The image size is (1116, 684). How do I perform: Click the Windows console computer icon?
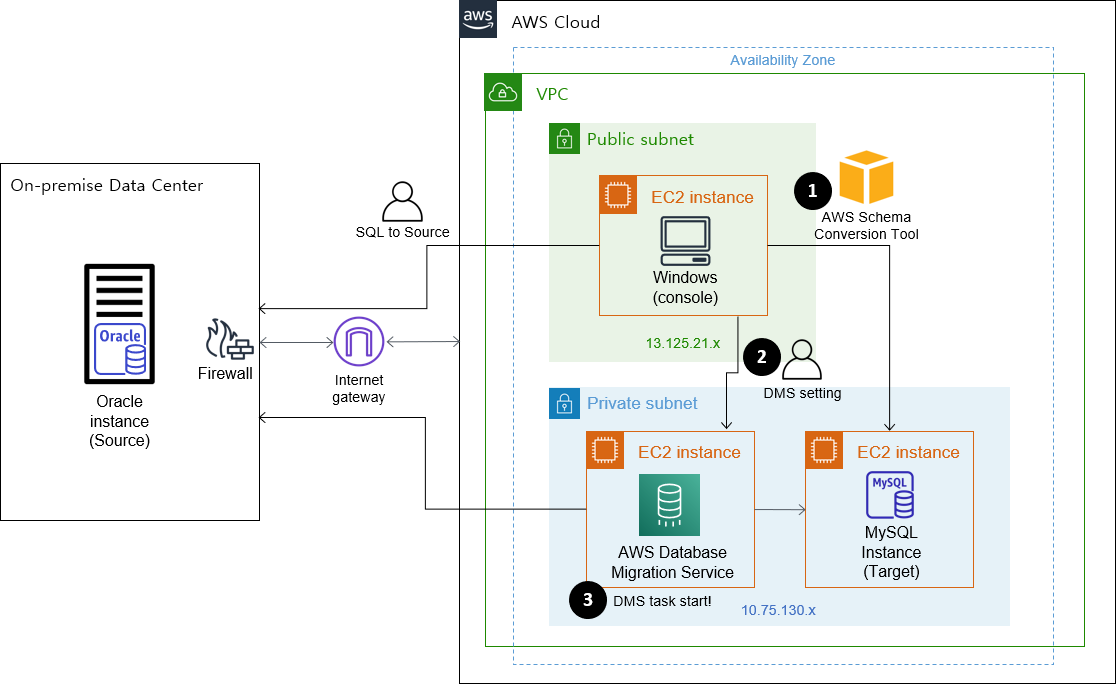pos(685,241)
